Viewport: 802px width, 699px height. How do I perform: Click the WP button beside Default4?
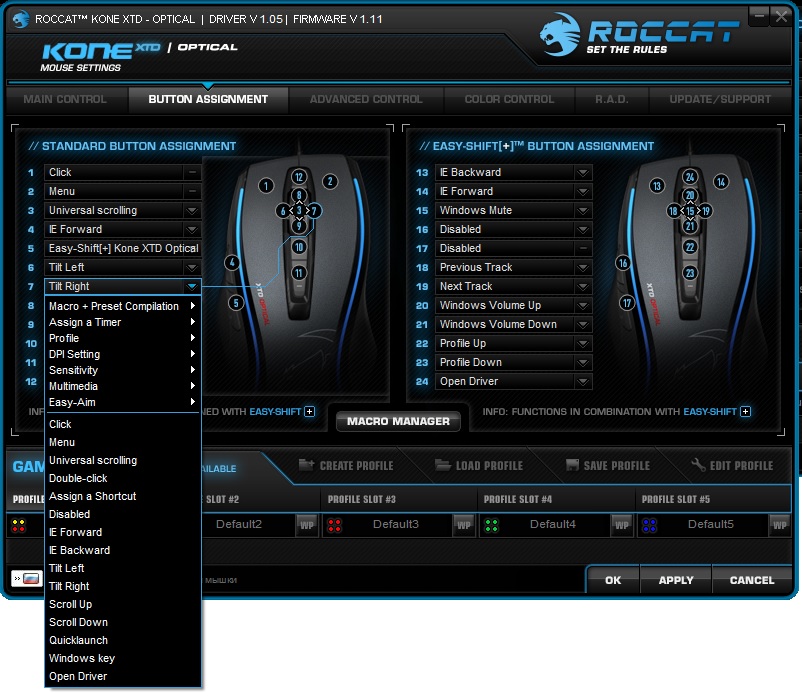click(x=621, y=525)
